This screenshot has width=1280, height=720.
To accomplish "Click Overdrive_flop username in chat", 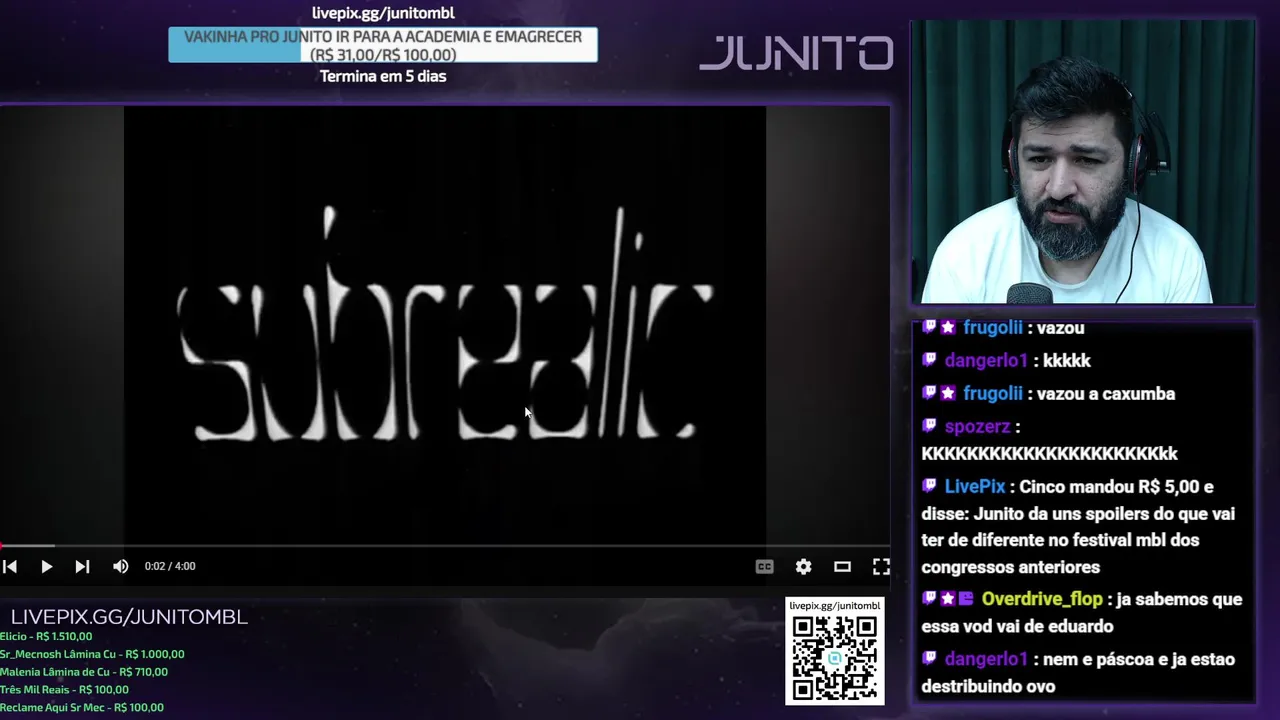I will [x=1042, y=599].
